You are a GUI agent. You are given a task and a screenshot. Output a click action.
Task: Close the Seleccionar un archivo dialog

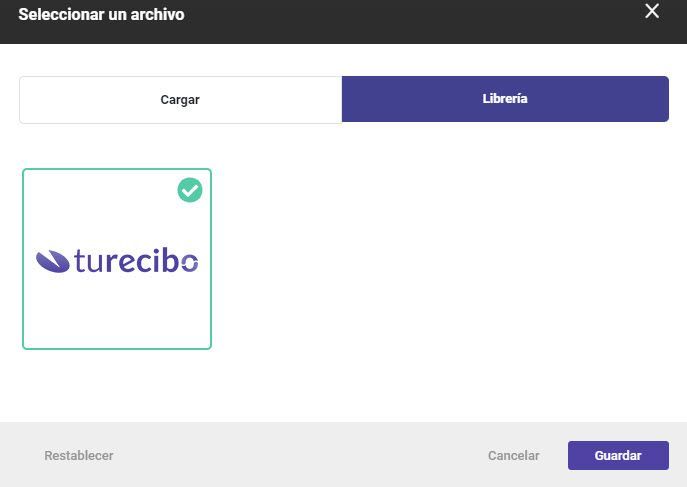coord(652,11)
